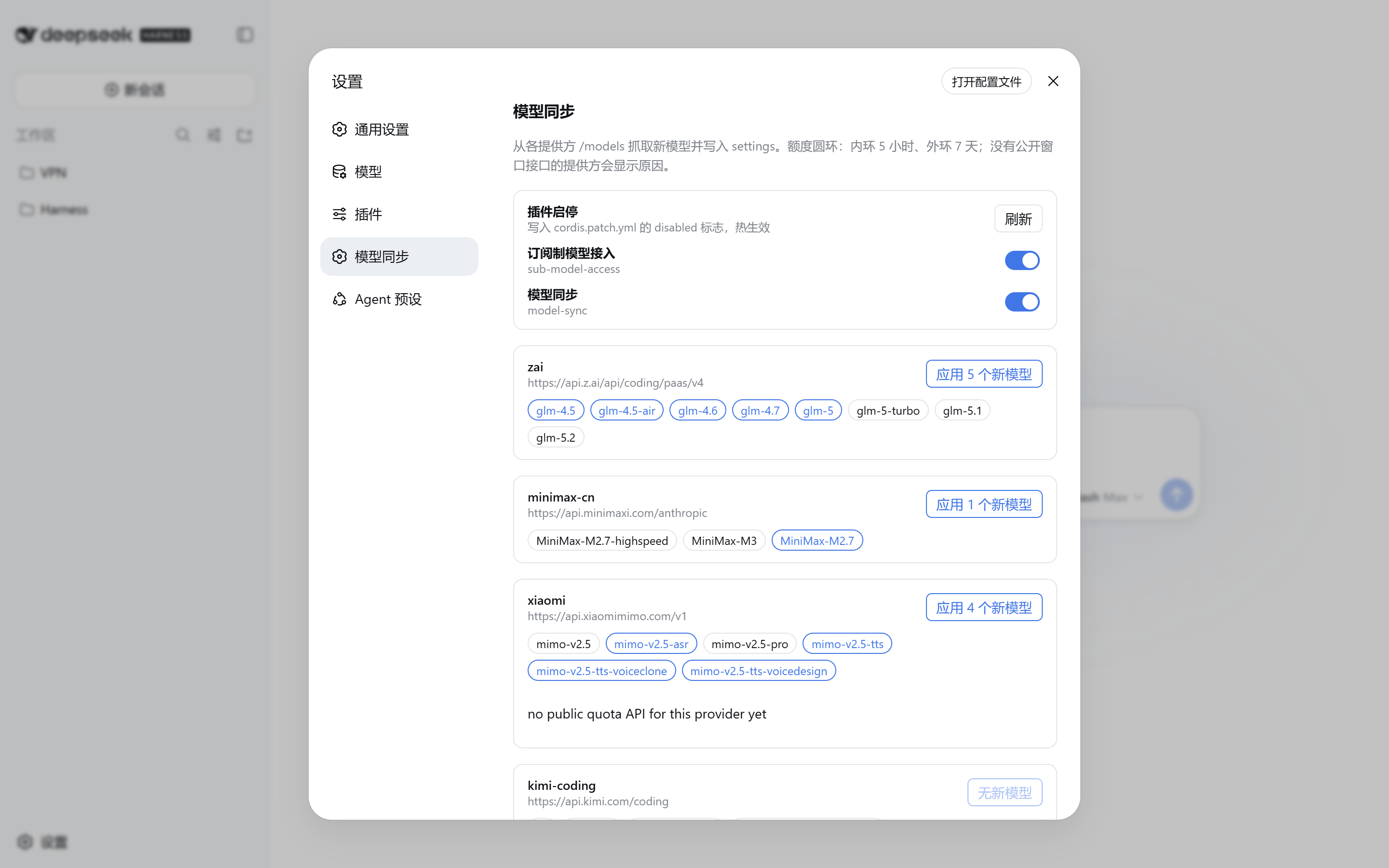This screenshot has width=1389, height=868.
Task: Click the blue send arrow button
Action: [1176, 495]
